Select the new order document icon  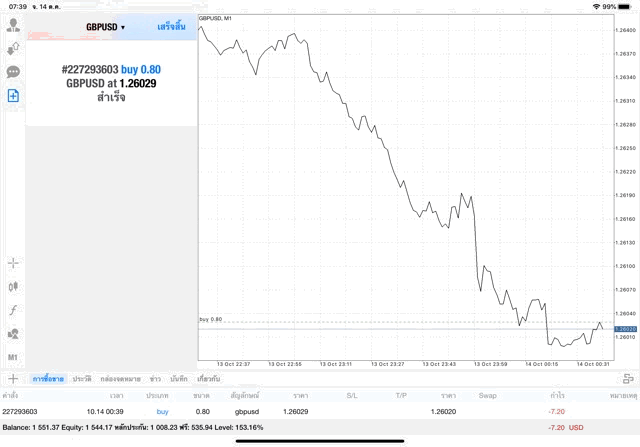point(13,96)
